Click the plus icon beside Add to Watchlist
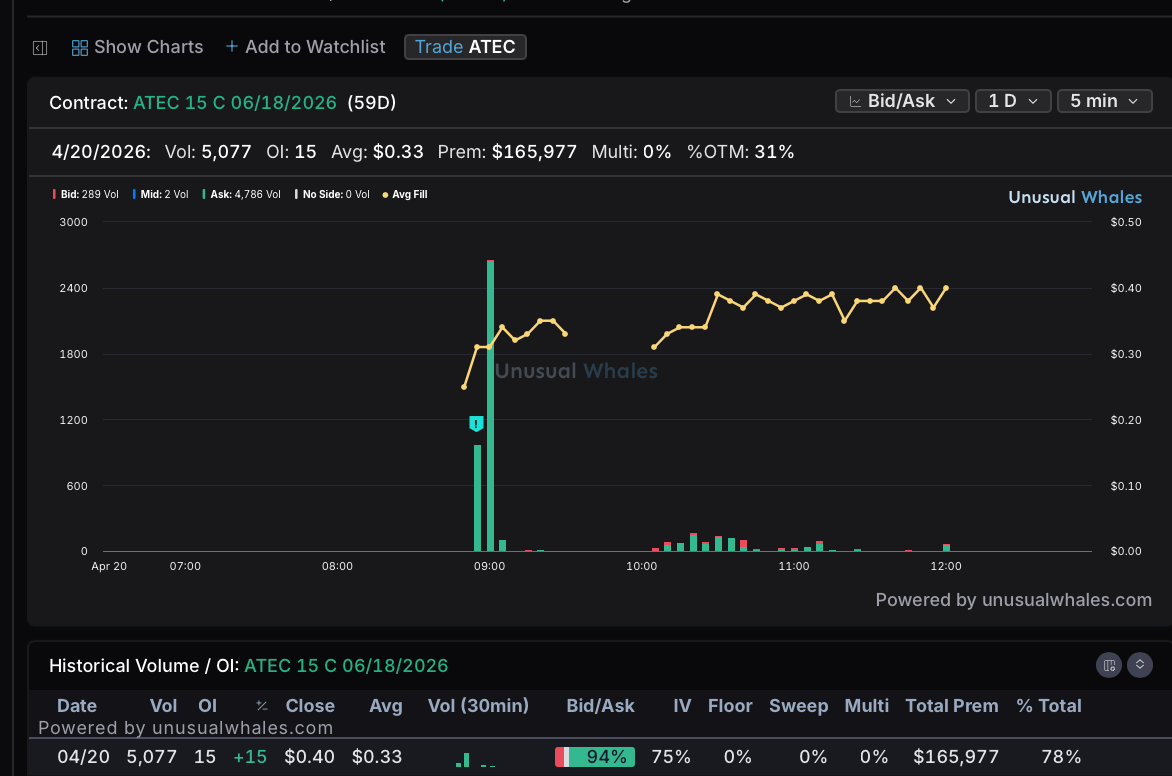The image size is (1172, 776). tap(232, 46)
